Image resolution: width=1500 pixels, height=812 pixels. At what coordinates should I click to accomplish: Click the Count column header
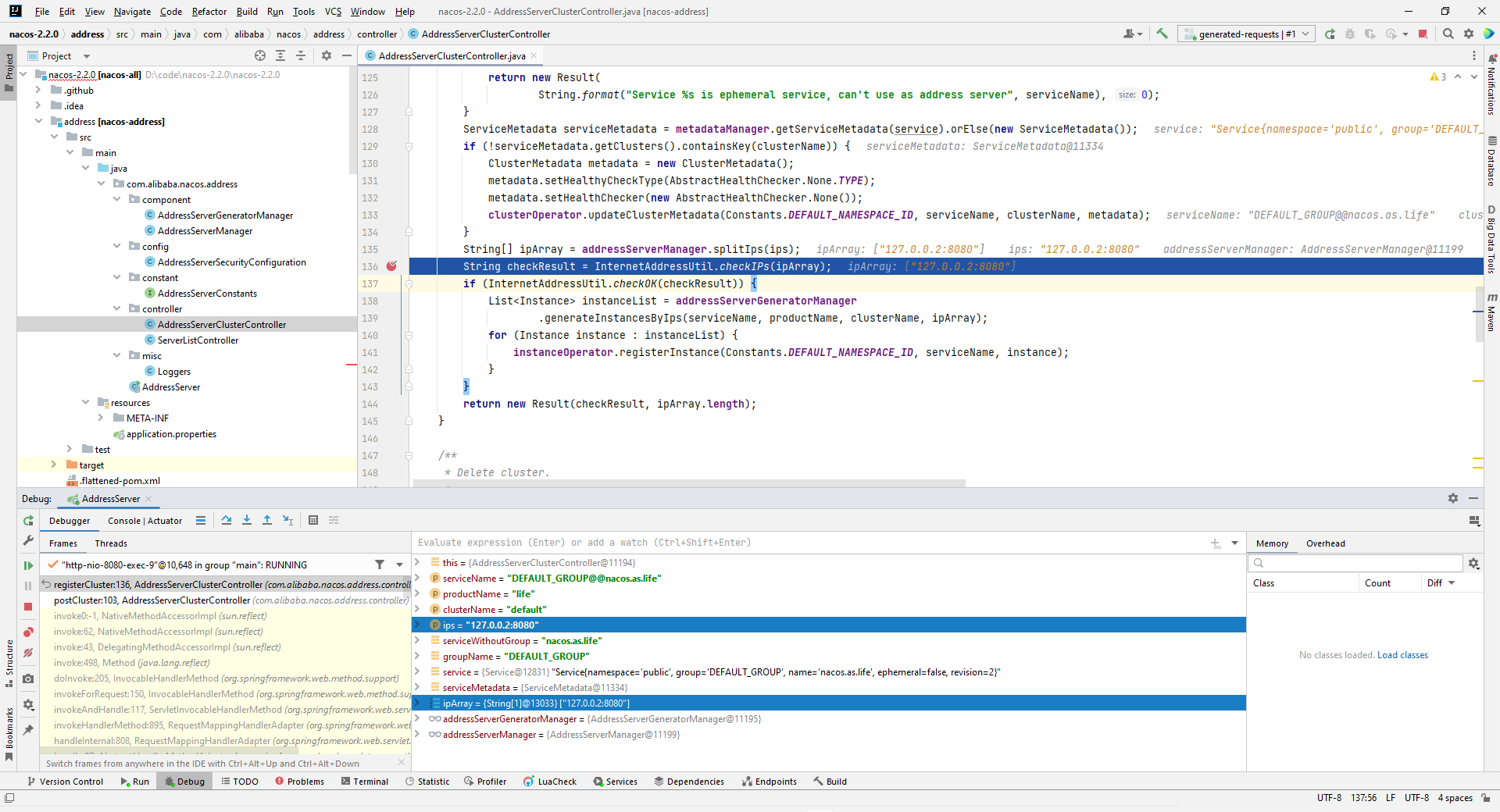[x=1377, y=583]
